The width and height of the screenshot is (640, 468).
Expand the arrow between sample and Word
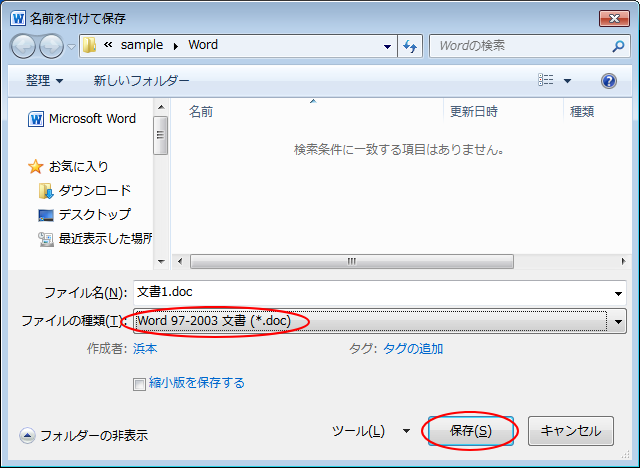(176, 46)
